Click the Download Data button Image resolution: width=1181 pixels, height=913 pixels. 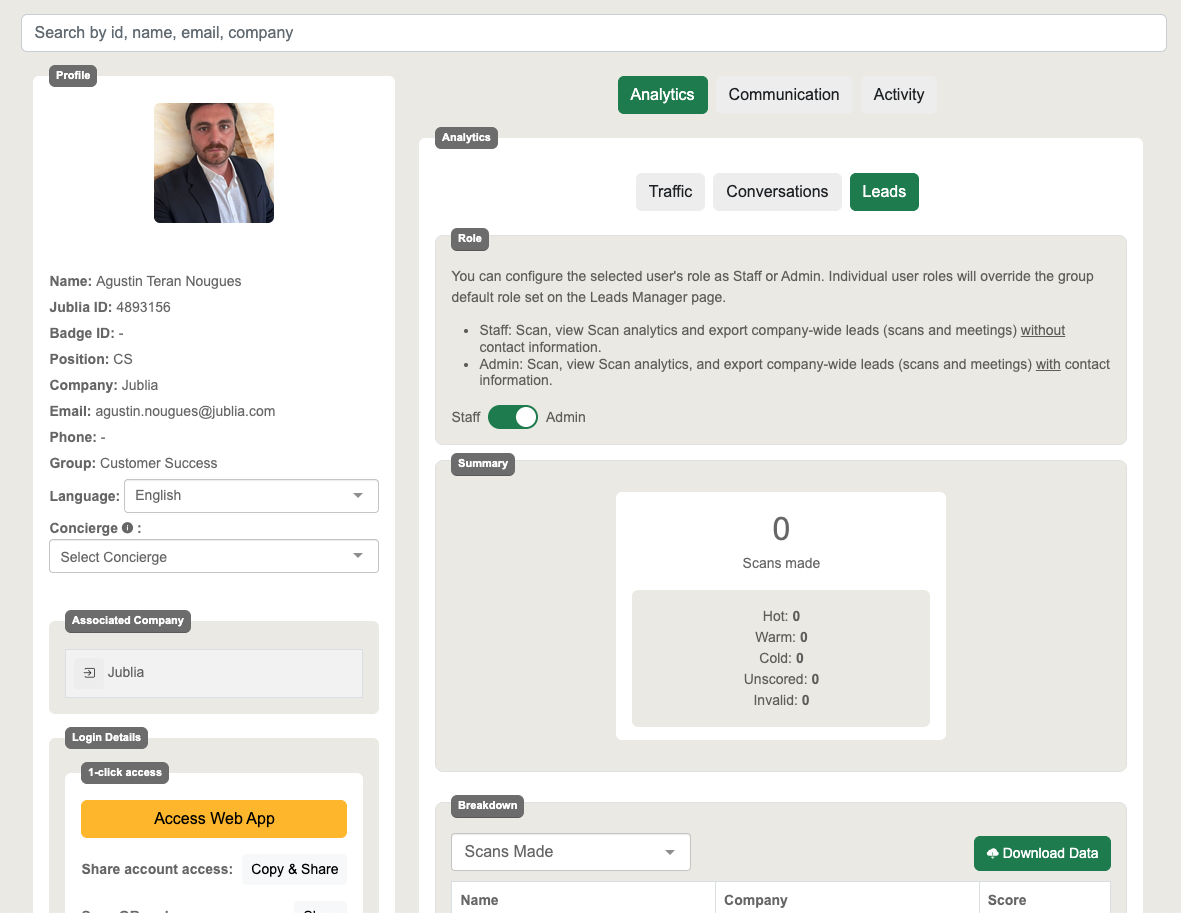click(1042, 853)
